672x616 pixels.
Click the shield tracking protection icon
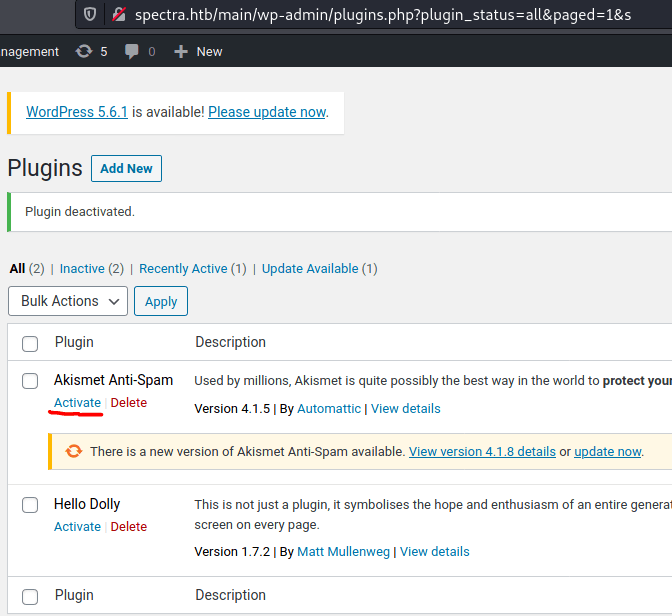90,15
